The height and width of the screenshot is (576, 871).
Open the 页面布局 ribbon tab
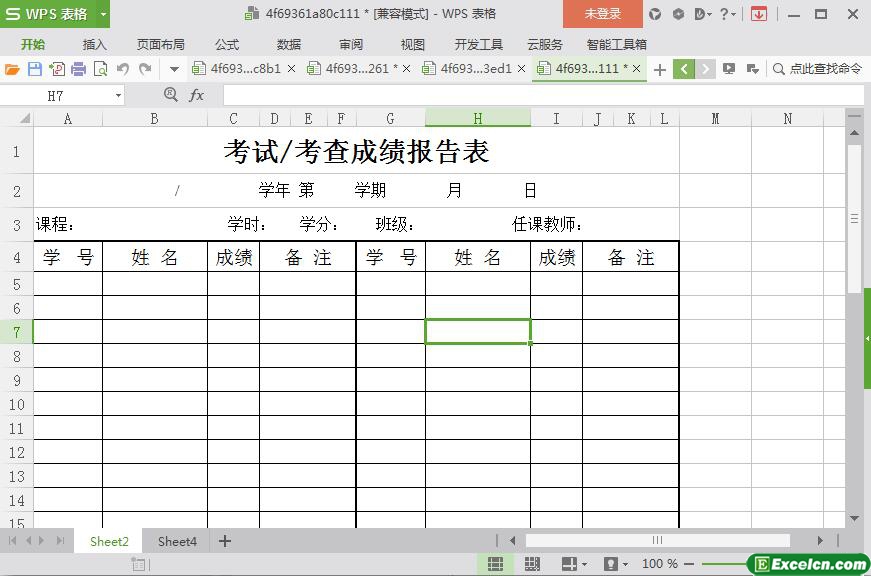point(161,44)
